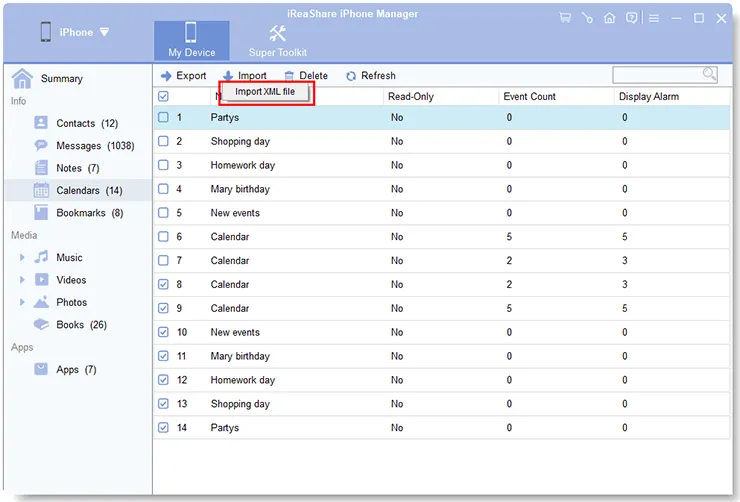The height and width of the screenshot is (502, 740).
Task: Open the hamburger menu icon
Action: coord(654,18)
